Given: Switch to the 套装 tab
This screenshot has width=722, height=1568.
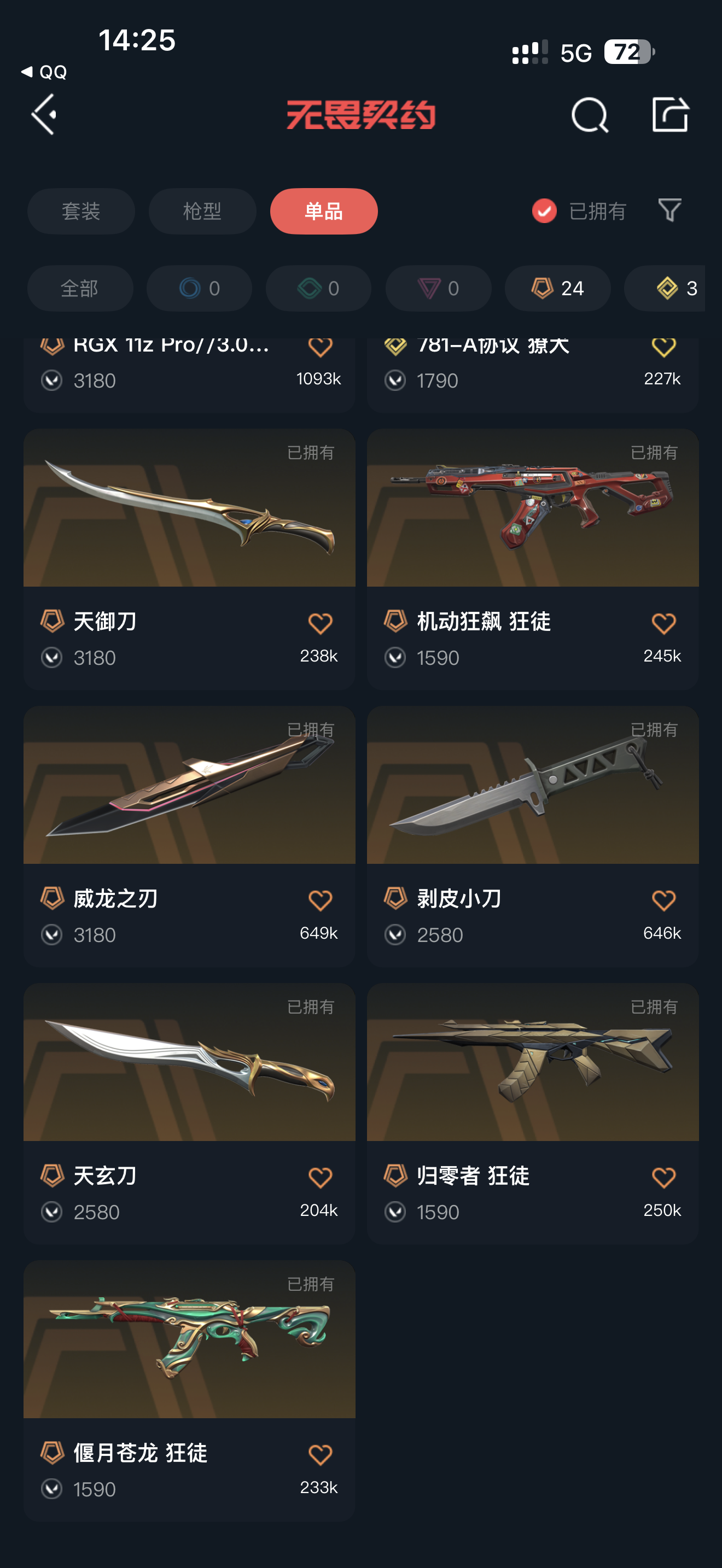Looking at the screenshot, I should (x=81, y=211).
